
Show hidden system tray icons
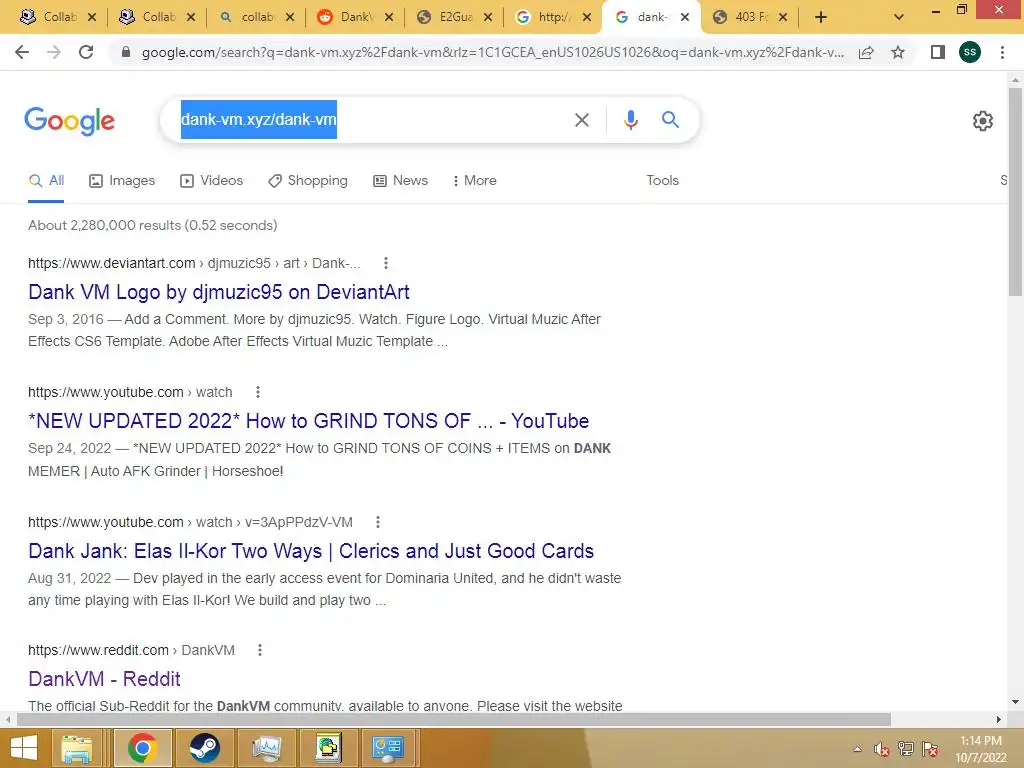[x=857, y=749]
